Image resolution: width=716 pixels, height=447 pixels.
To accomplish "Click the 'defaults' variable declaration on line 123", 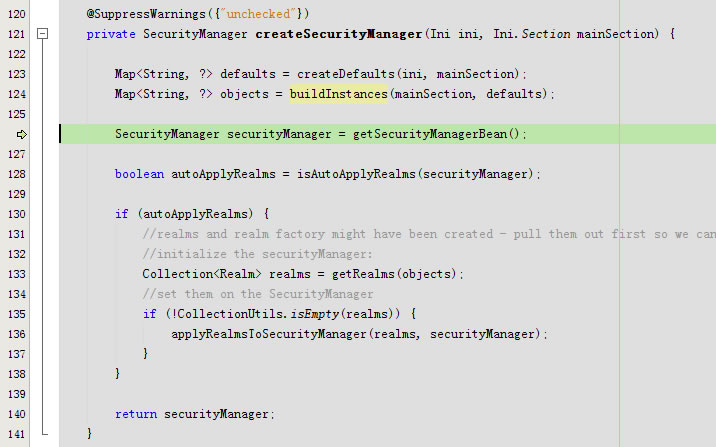I will 248,74.
